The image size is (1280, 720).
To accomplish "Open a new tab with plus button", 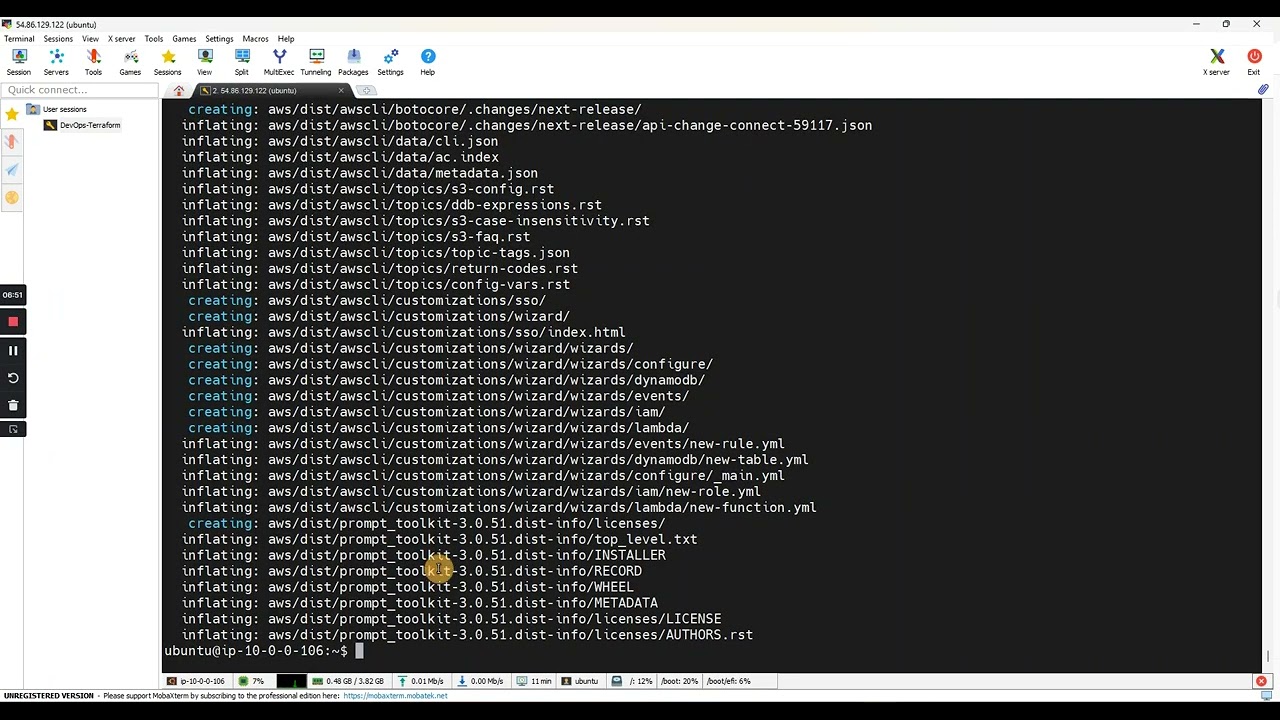I will coord(366,91).
